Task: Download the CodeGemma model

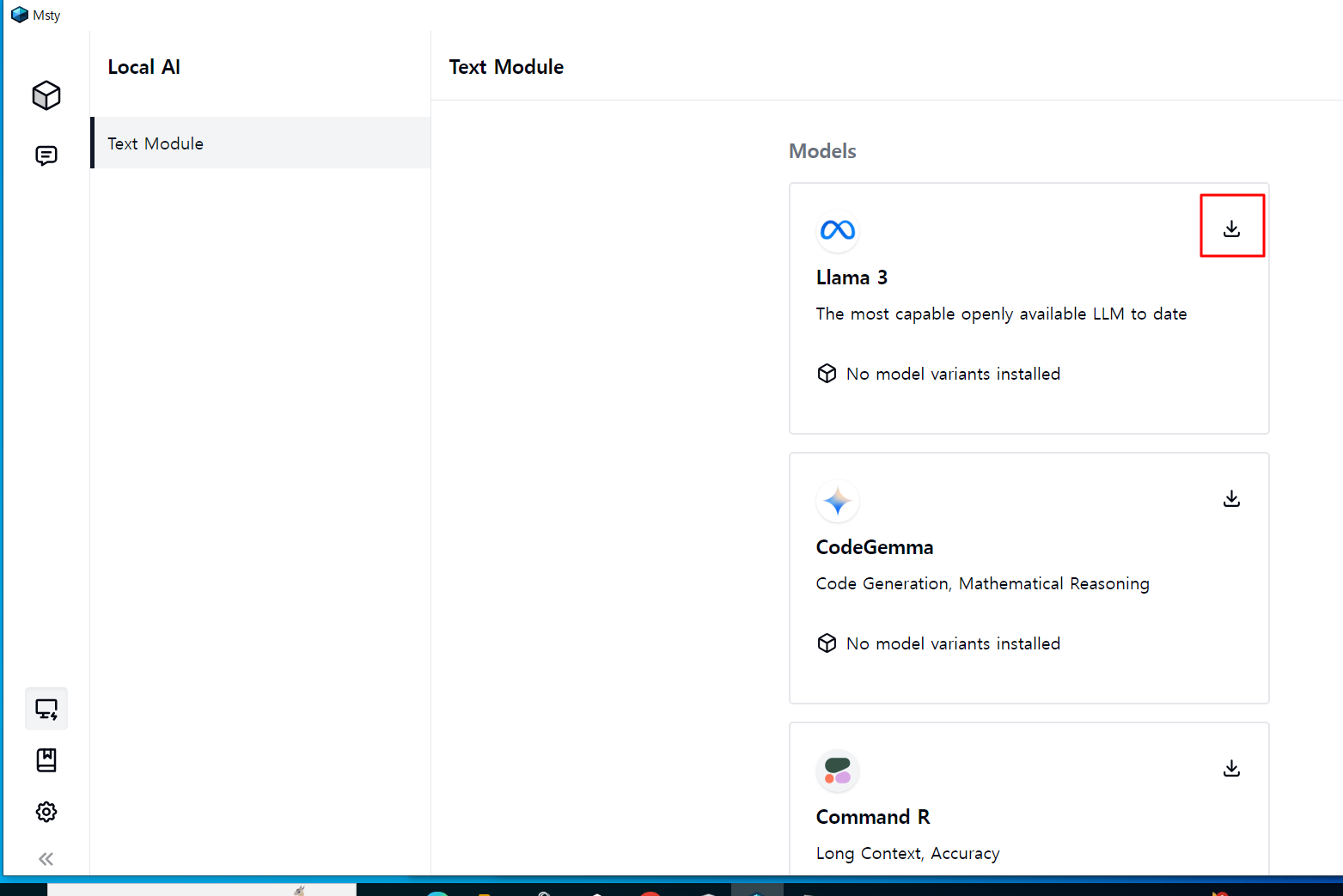Action: pos(1231,498)
